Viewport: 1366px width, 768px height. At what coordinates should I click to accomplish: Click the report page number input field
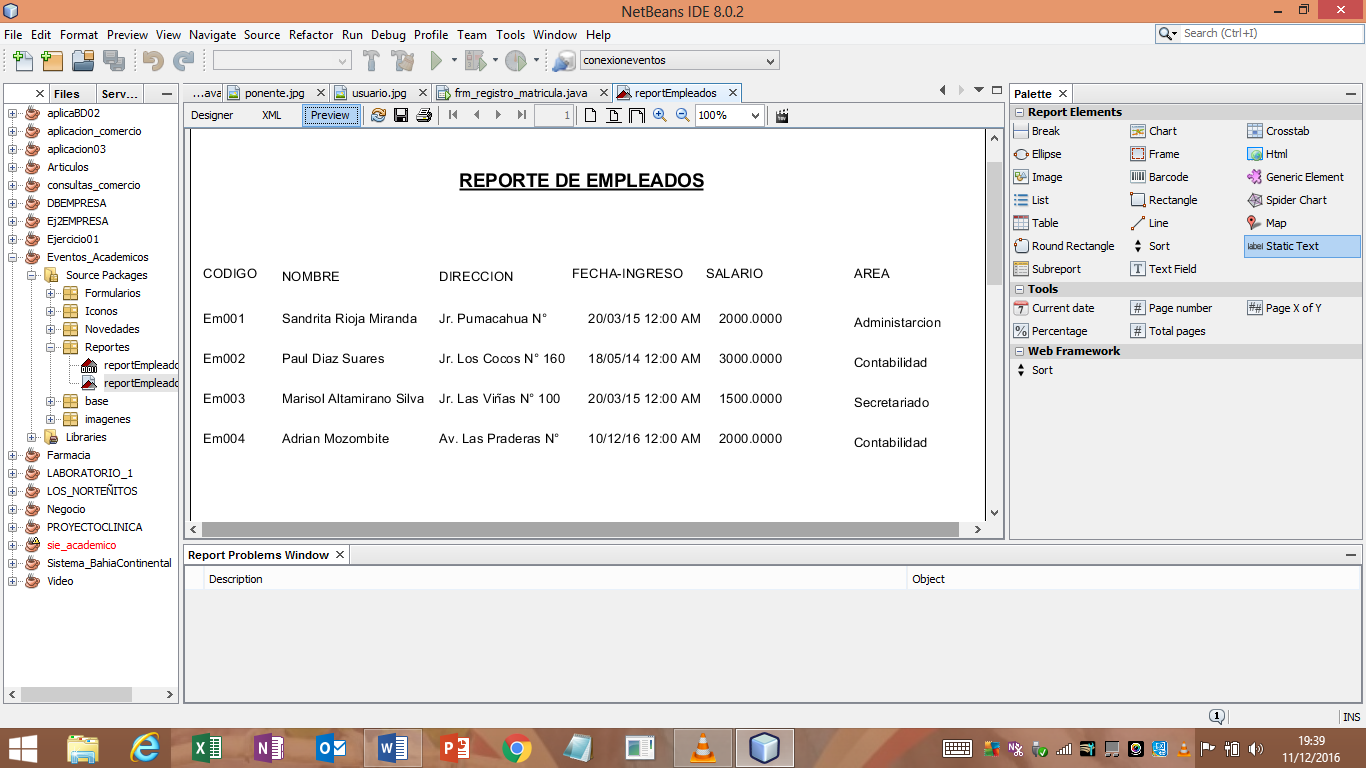coord(553,115)
